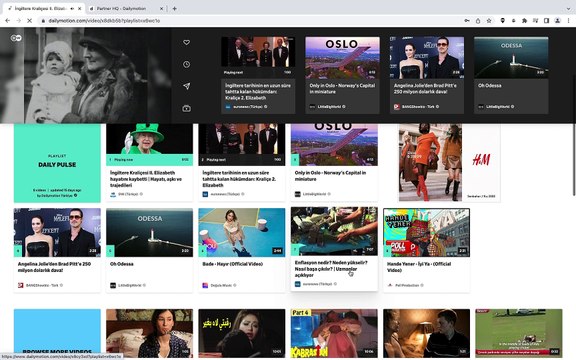Like the video with the heart icon
Screen dimensions: 576x360
186,43
